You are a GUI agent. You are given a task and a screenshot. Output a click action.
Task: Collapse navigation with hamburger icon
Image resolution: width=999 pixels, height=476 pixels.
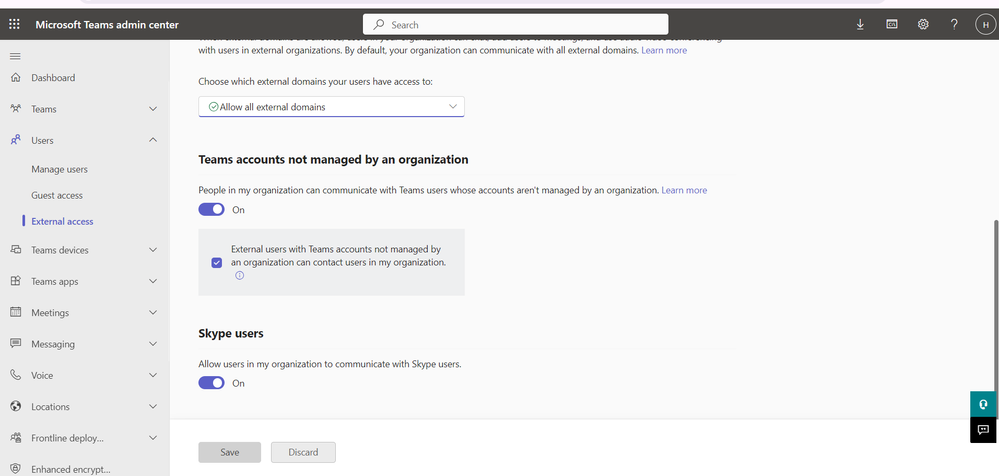tap(15, 57)
